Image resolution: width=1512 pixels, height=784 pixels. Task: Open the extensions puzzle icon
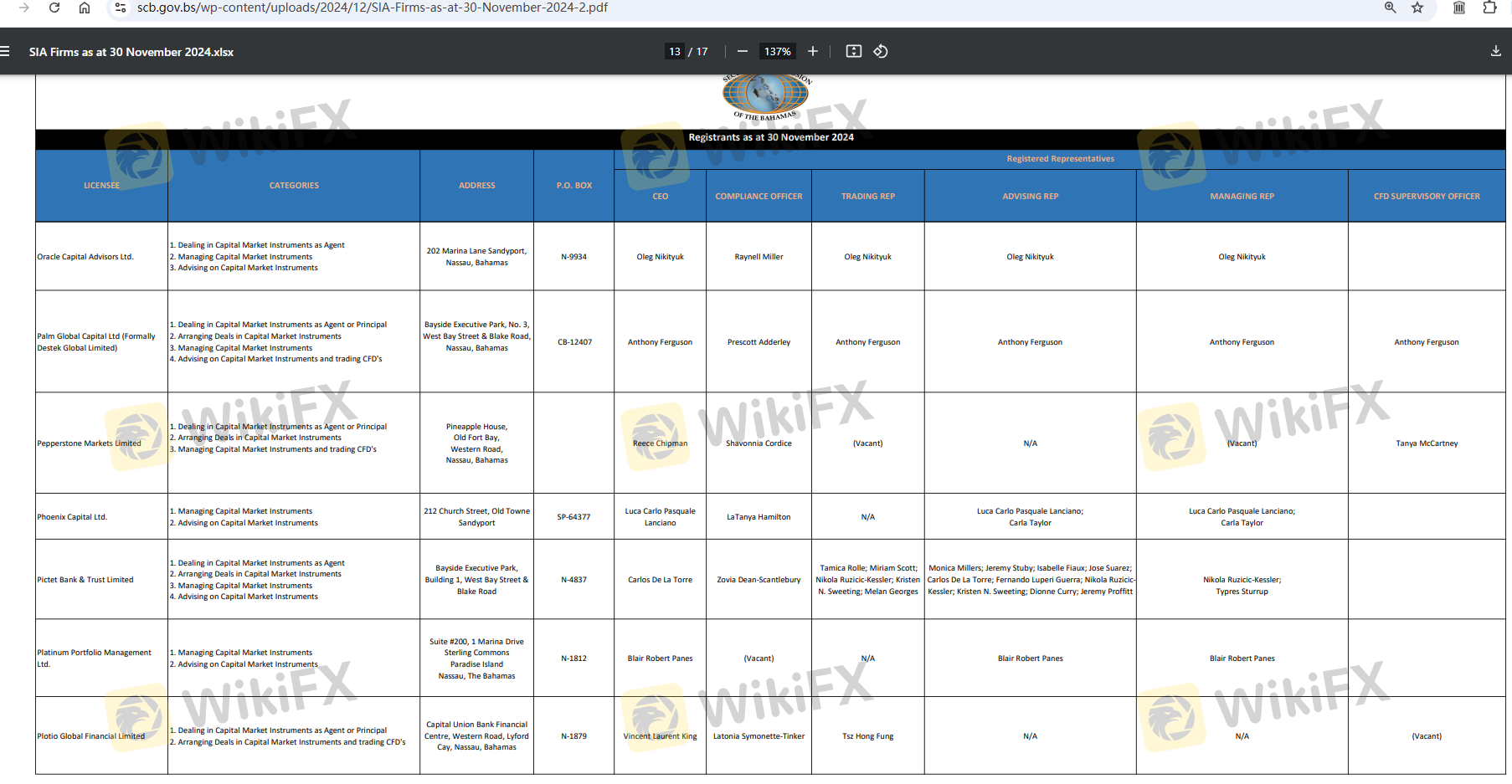(x=1489, y=8)
